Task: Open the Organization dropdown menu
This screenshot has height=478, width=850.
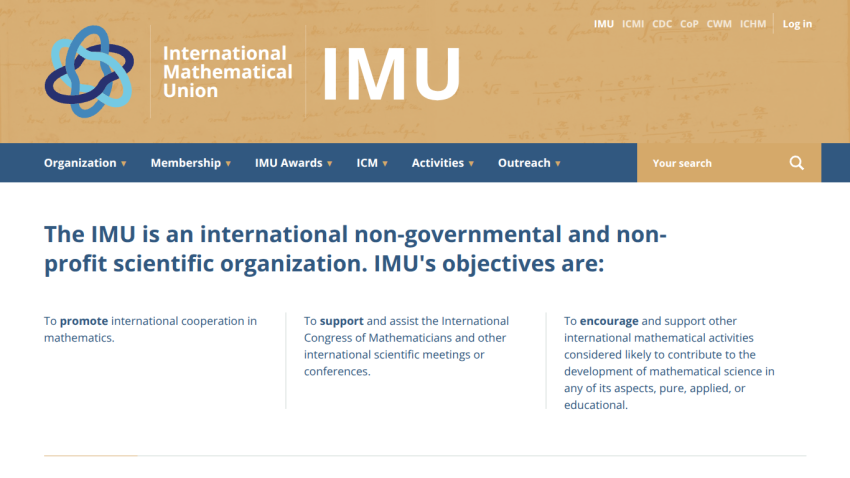Action: coord(85,163)
